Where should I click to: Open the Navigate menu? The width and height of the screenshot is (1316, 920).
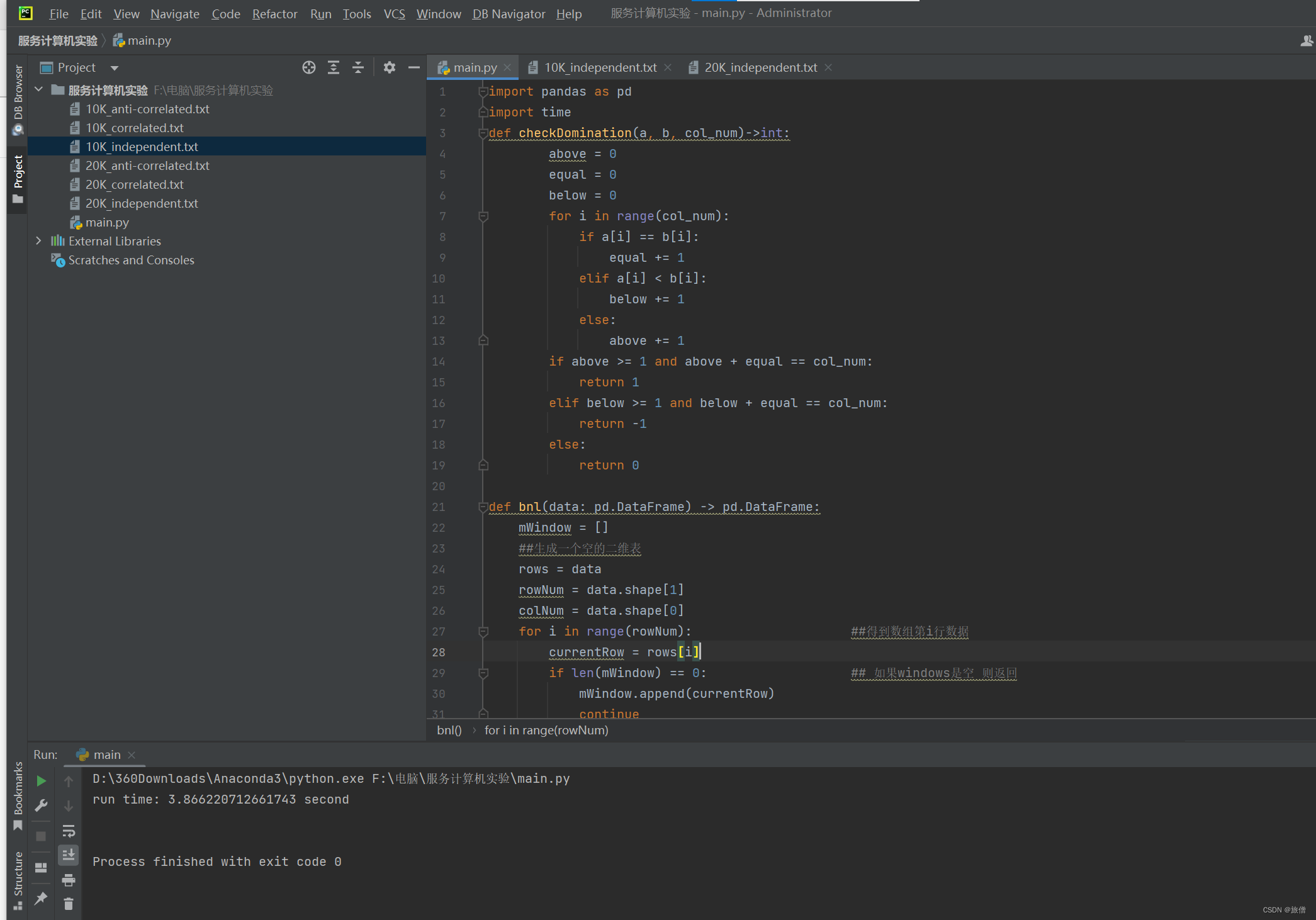(x=175, y=14)
